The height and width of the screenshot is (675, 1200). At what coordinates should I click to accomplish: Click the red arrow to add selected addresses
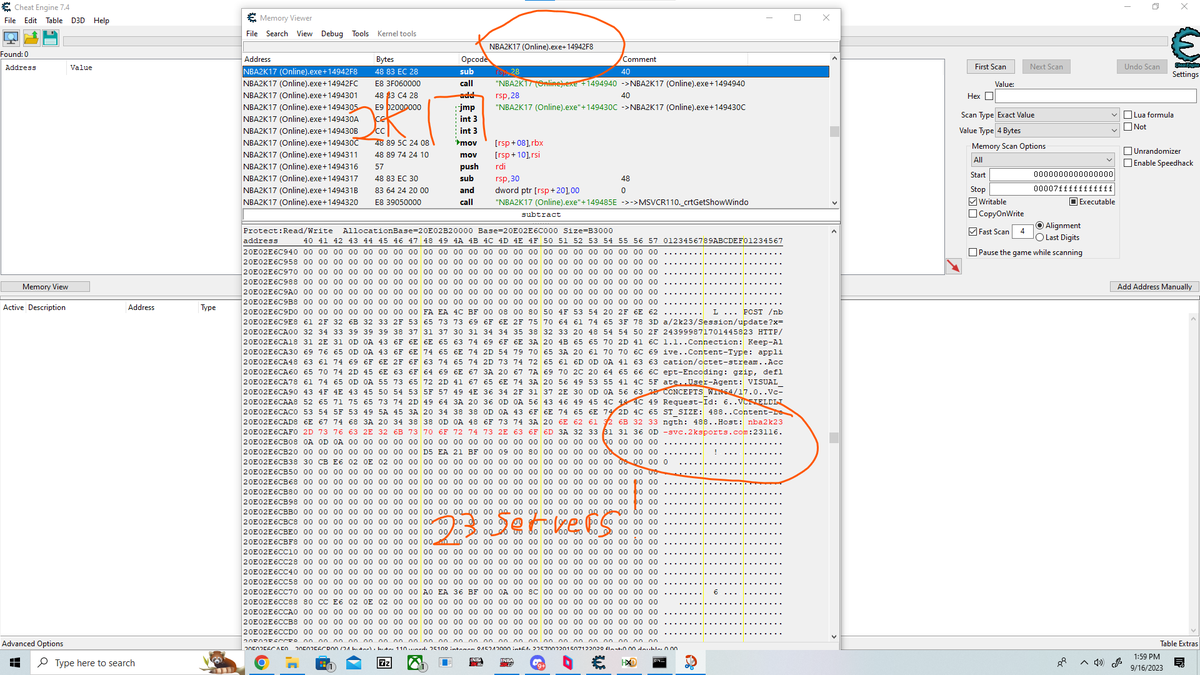click(953, 264)
